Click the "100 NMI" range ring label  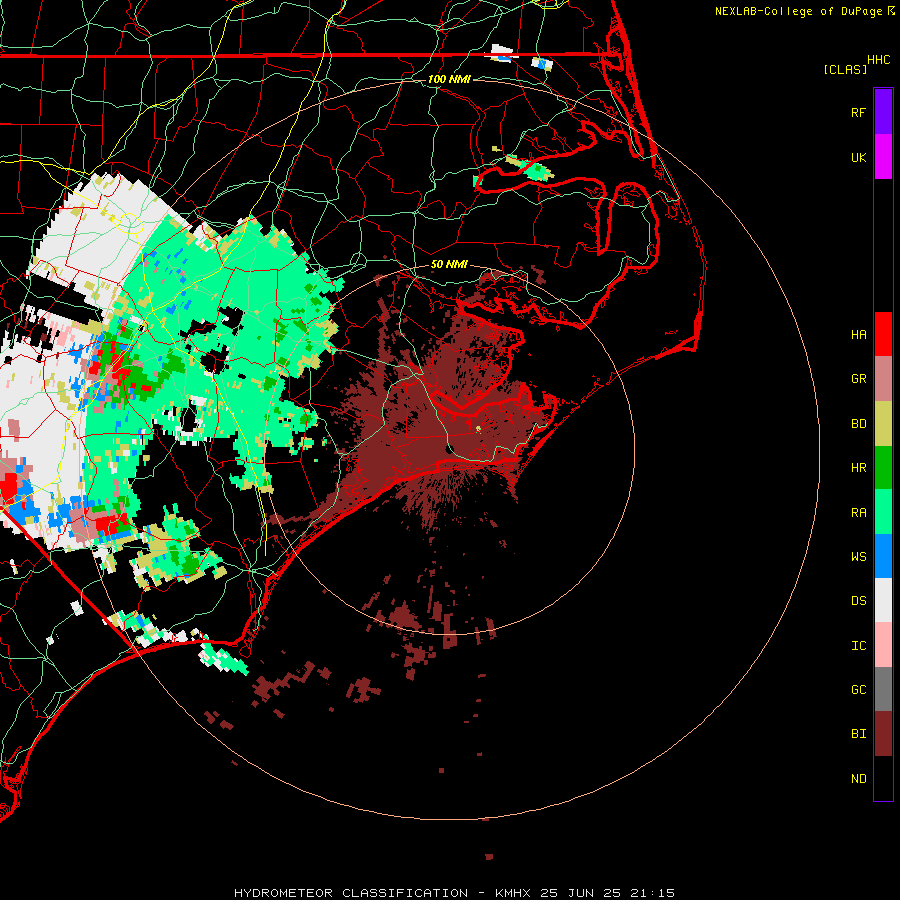point(449,79)
